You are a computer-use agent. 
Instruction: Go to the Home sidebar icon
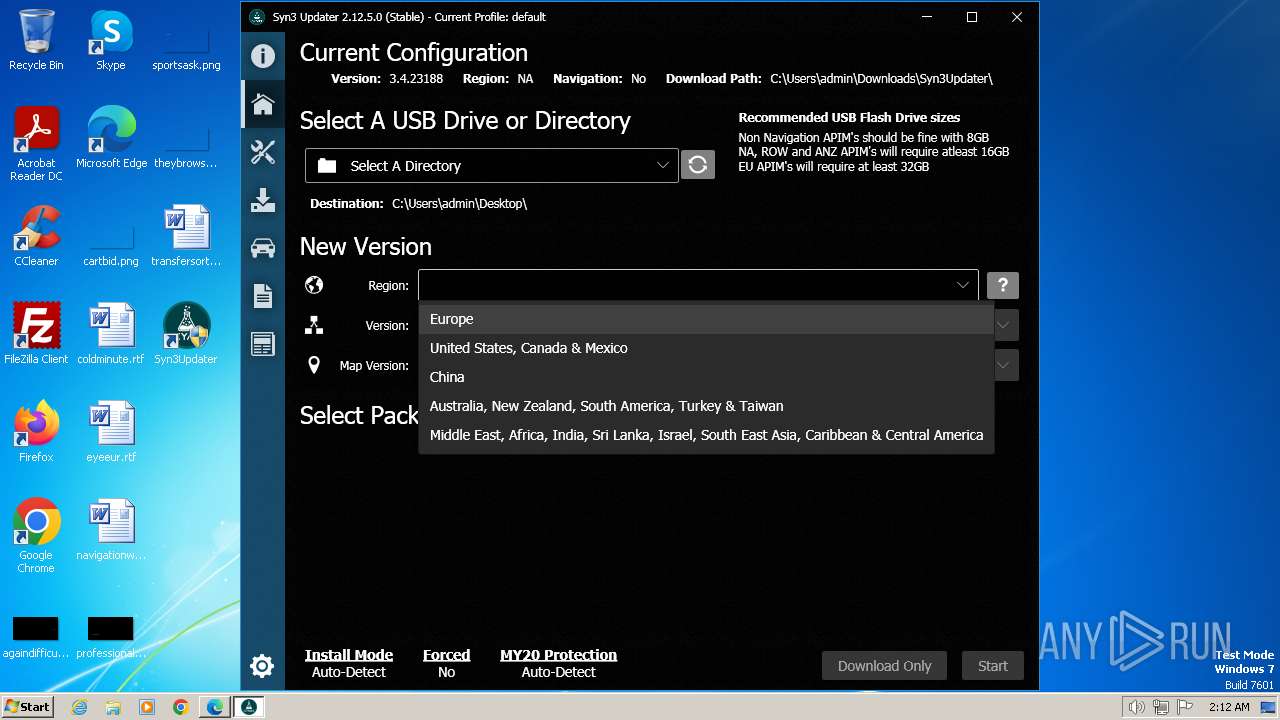tap(262, 104)
